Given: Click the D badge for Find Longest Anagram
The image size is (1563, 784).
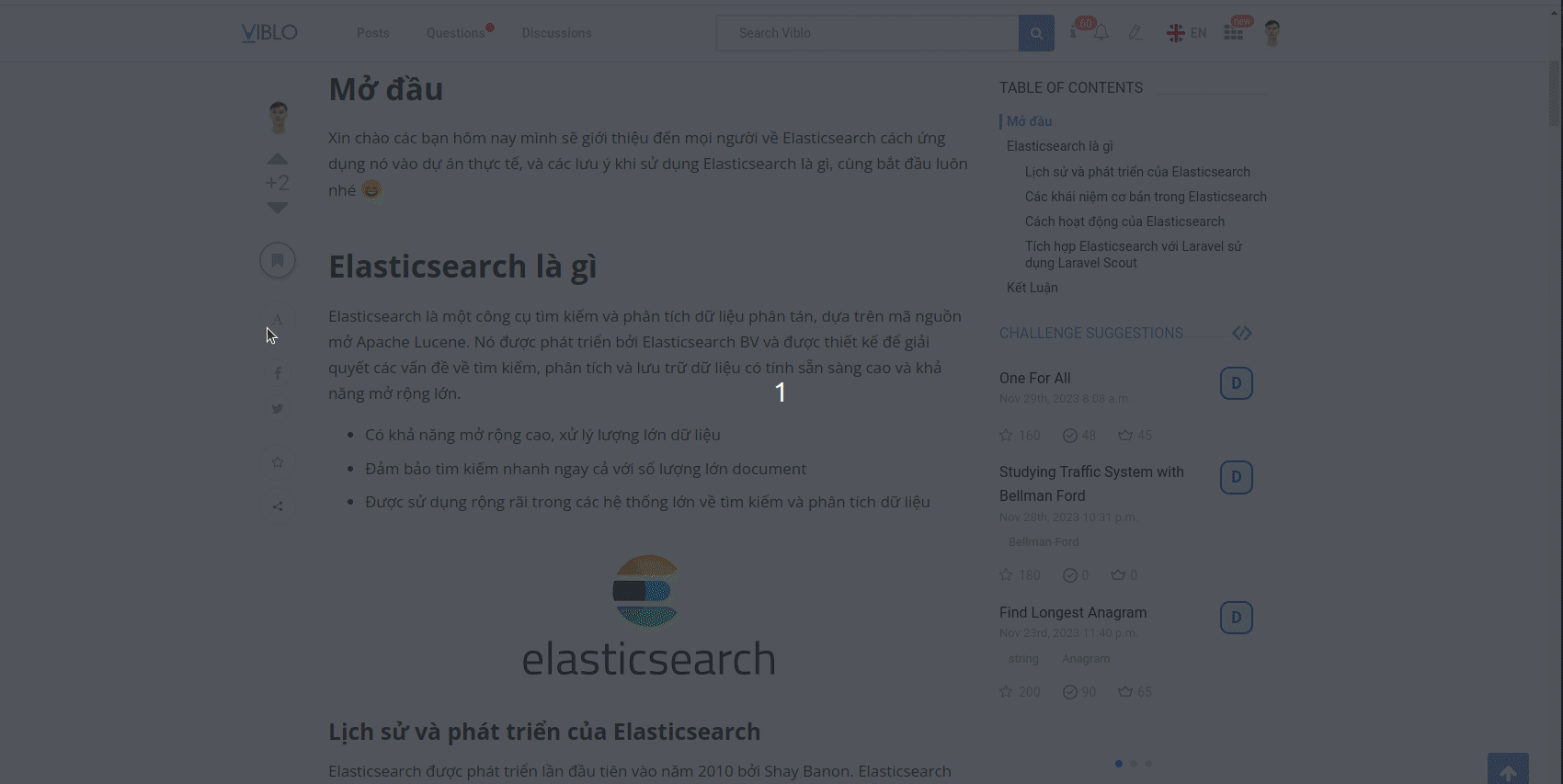Looking at the screenshot, I should pyautogui.click(x=1237, y=618).
